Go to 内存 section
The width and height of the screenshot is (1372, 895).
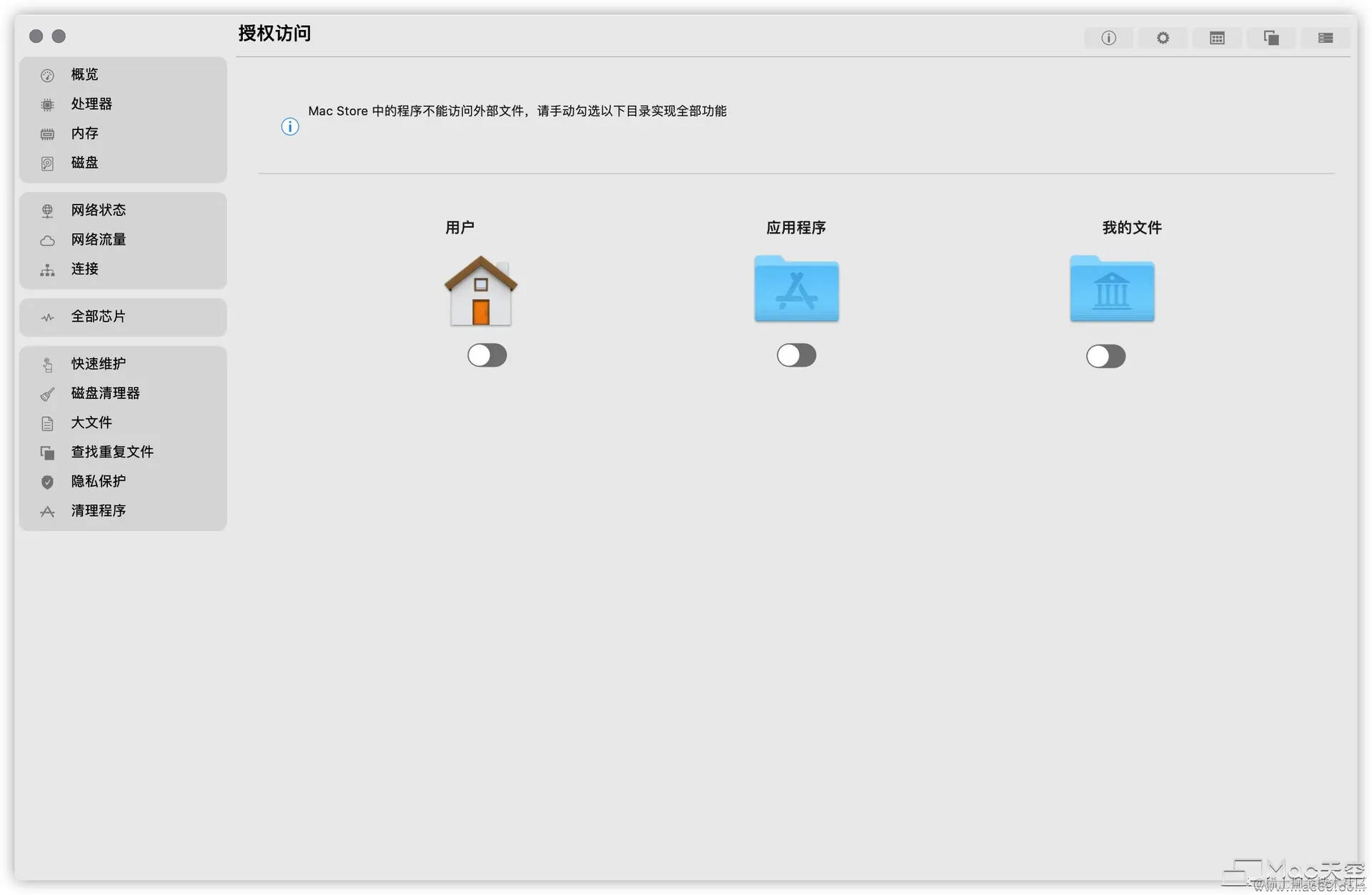pos(84,133)
